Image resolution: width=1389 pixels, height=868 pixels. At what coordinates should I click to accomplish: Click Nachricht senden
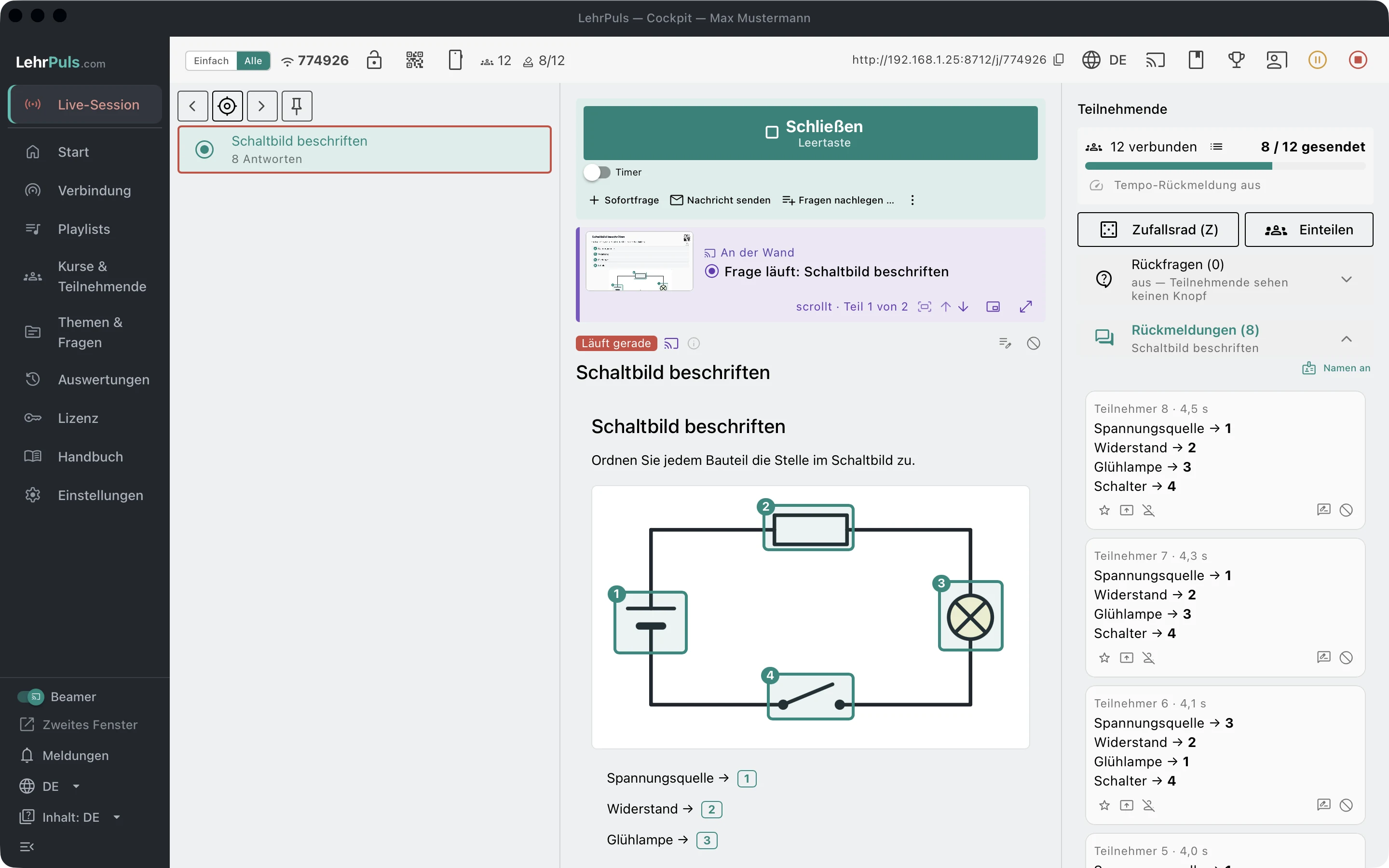[x=721, y=200]
